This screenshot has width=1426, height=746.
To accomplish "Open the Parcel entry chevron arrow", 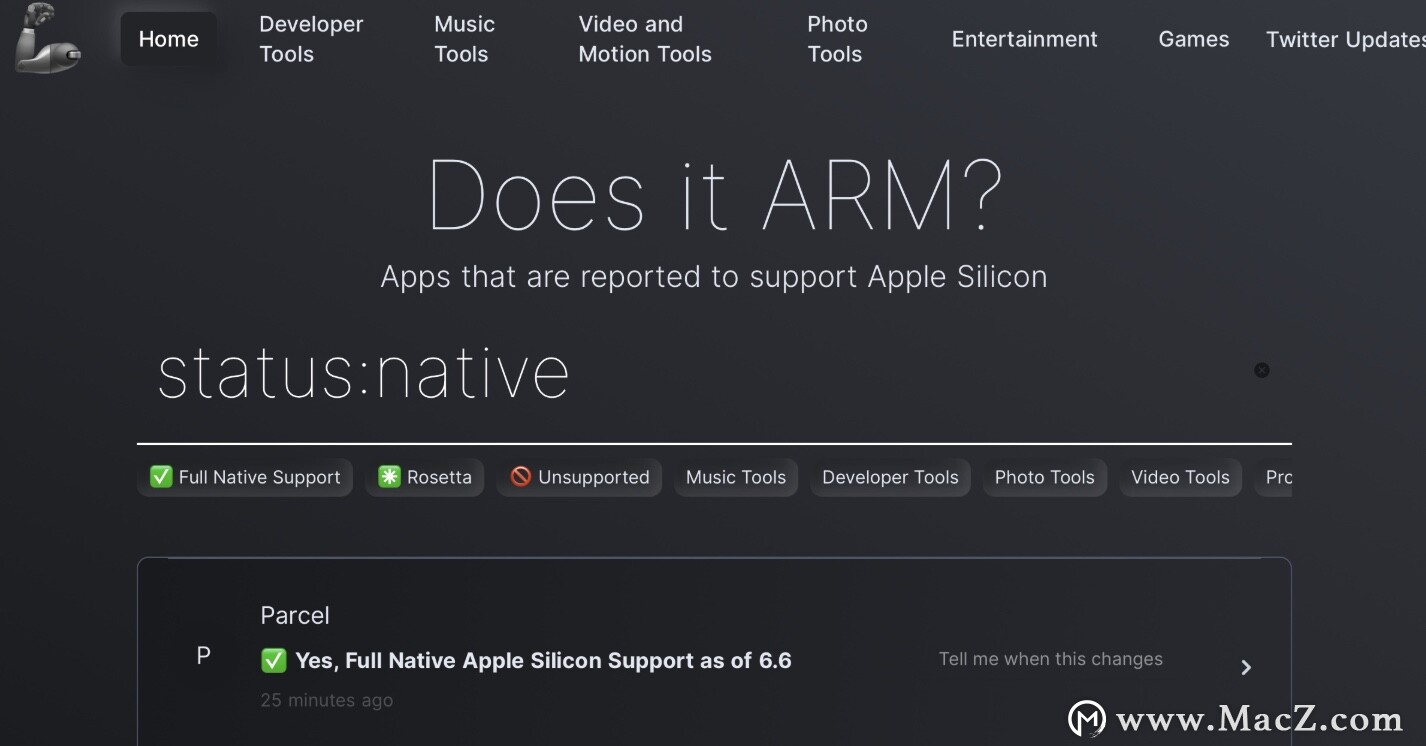I will click(x=1246, y=667).
